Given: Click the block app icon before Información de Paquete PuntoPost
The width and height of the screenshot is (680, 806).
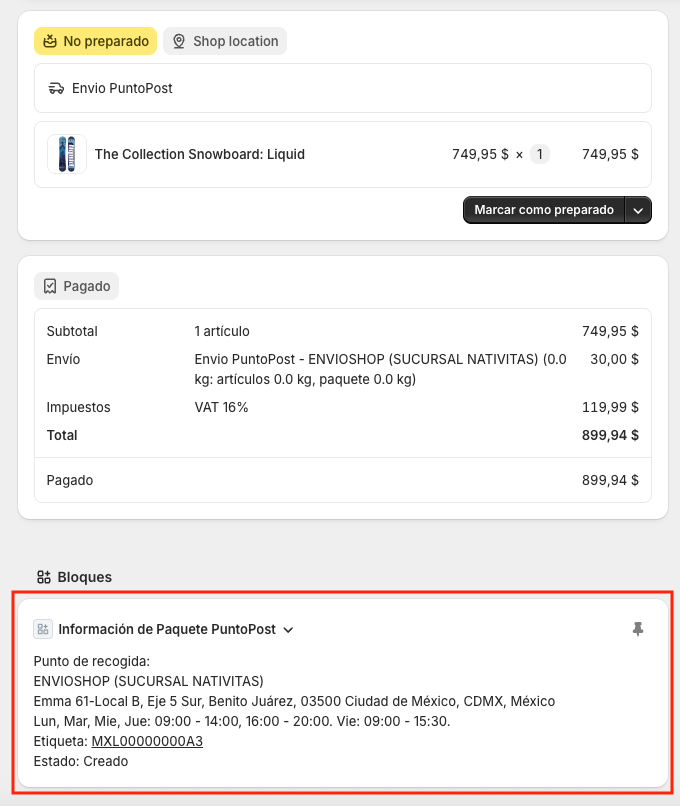Looking at the screenshot, I should pyautogui.click(x=43, y=629).
